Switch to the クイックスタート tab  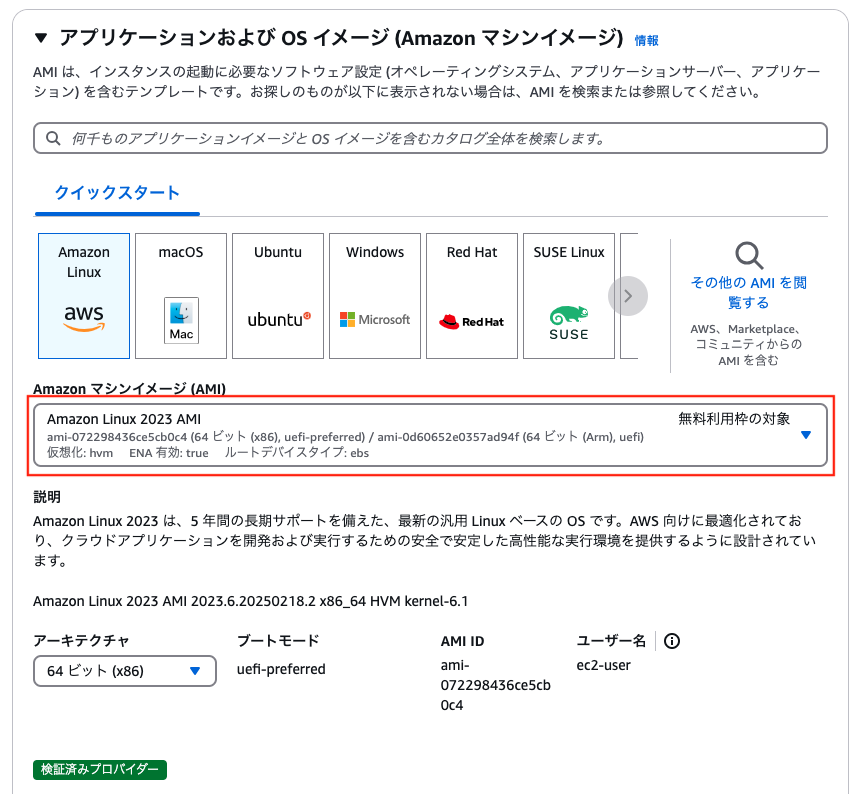point(117,193)
